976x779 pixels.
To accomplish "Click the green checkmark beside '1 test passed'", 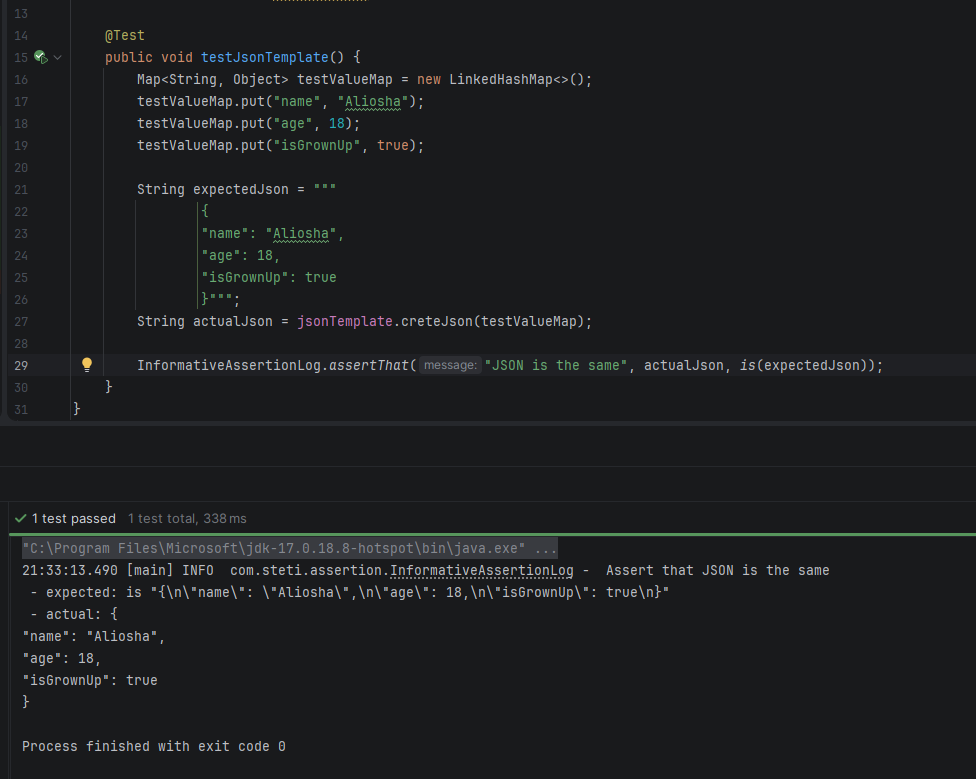I will coord(21,518).
